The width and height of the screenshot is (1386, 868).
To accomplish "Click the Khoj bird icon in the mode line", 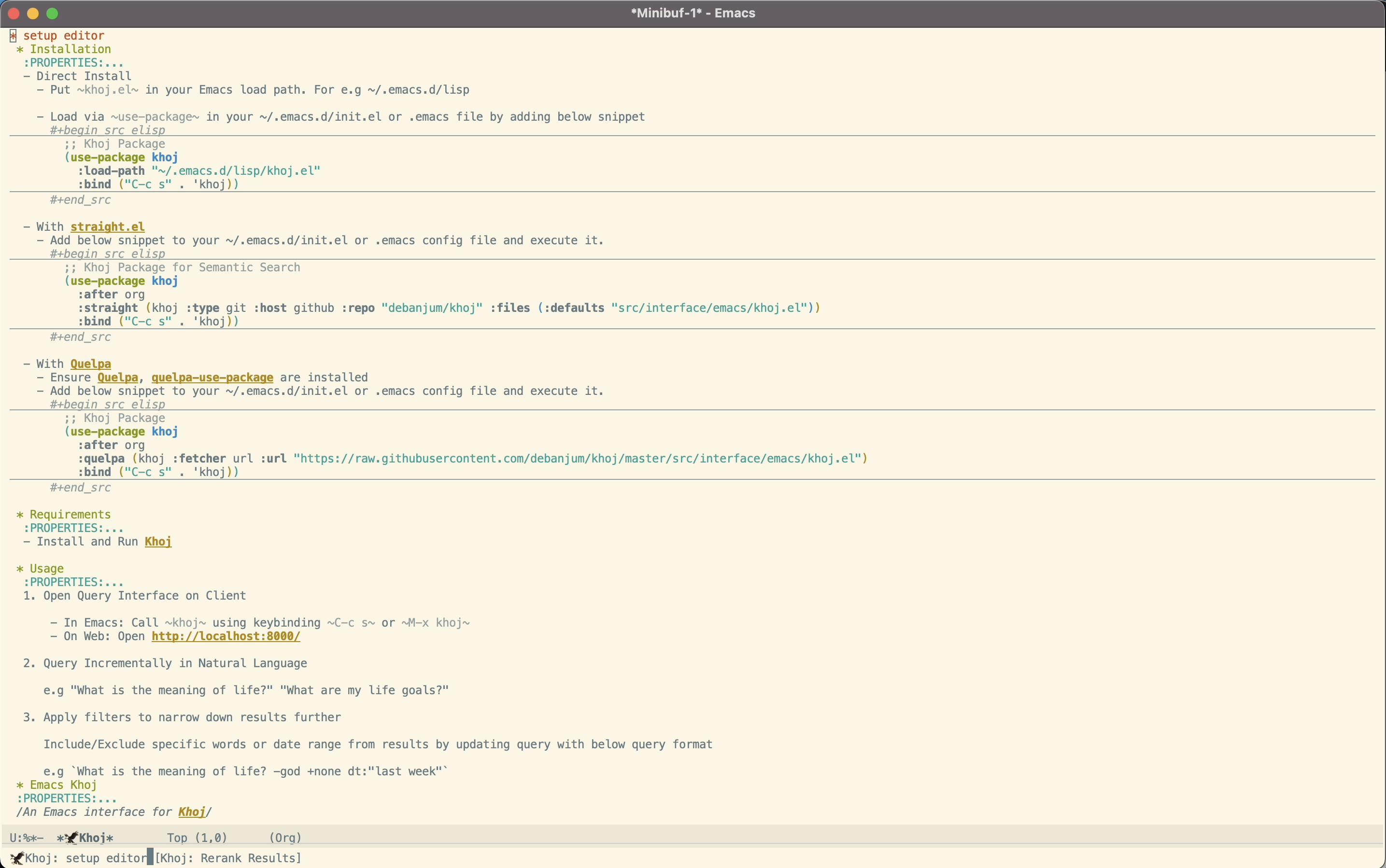I will click(72, 837).
